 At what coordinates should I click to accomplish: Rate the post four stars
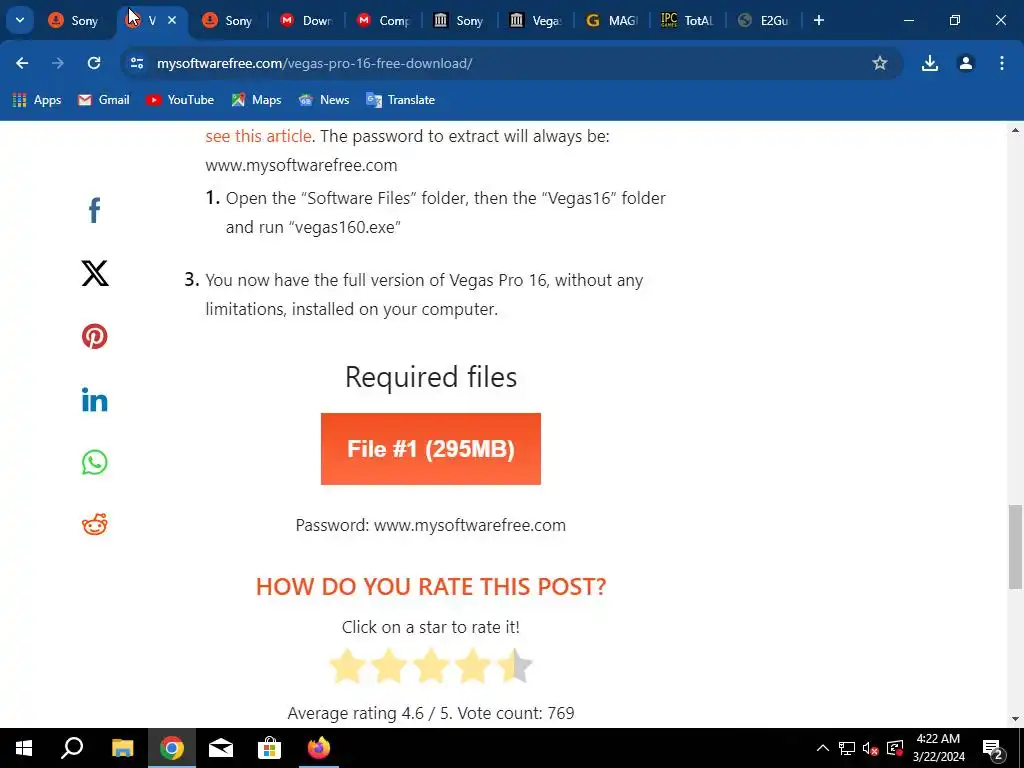472,666
